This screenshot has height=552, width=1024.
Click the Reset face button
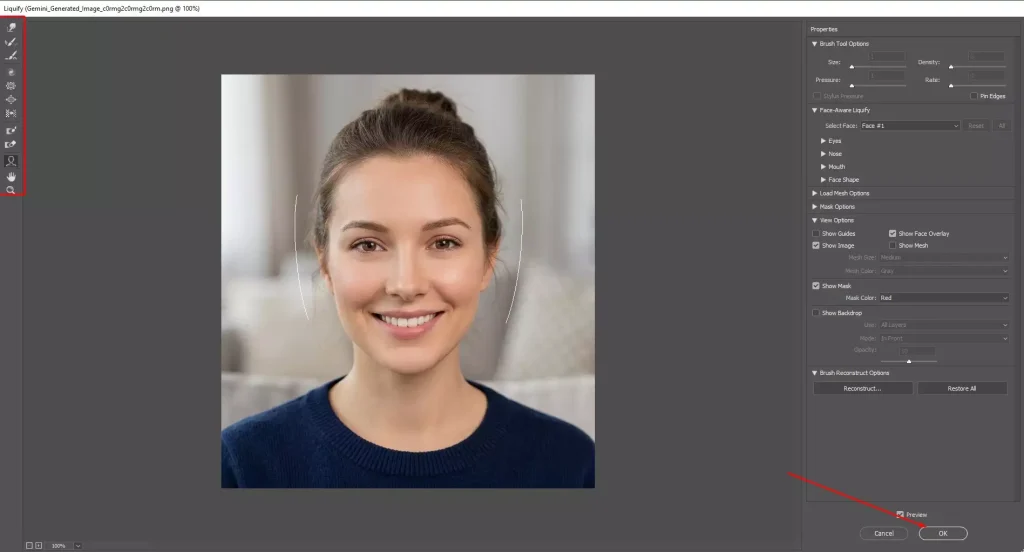976,126
